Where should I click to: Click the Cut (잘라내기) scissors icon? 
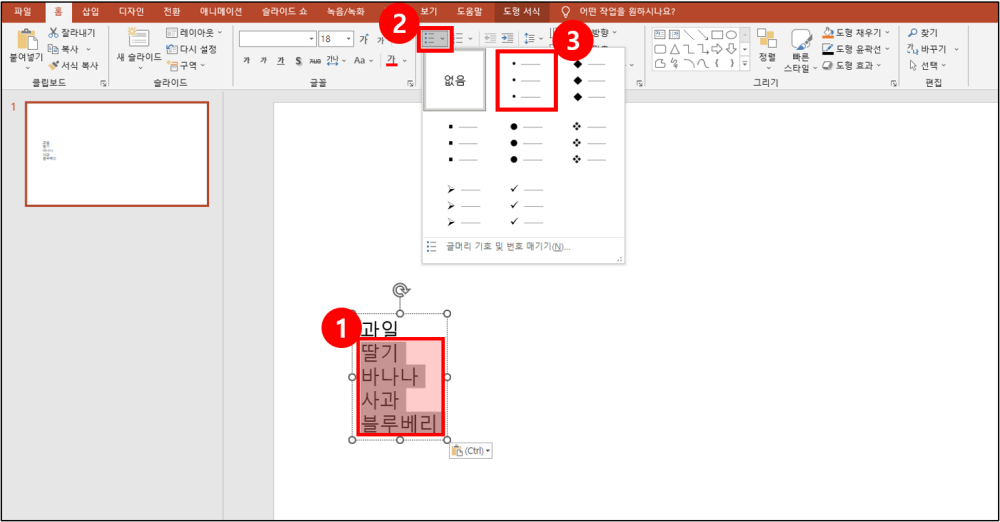(x=54, y=33)
